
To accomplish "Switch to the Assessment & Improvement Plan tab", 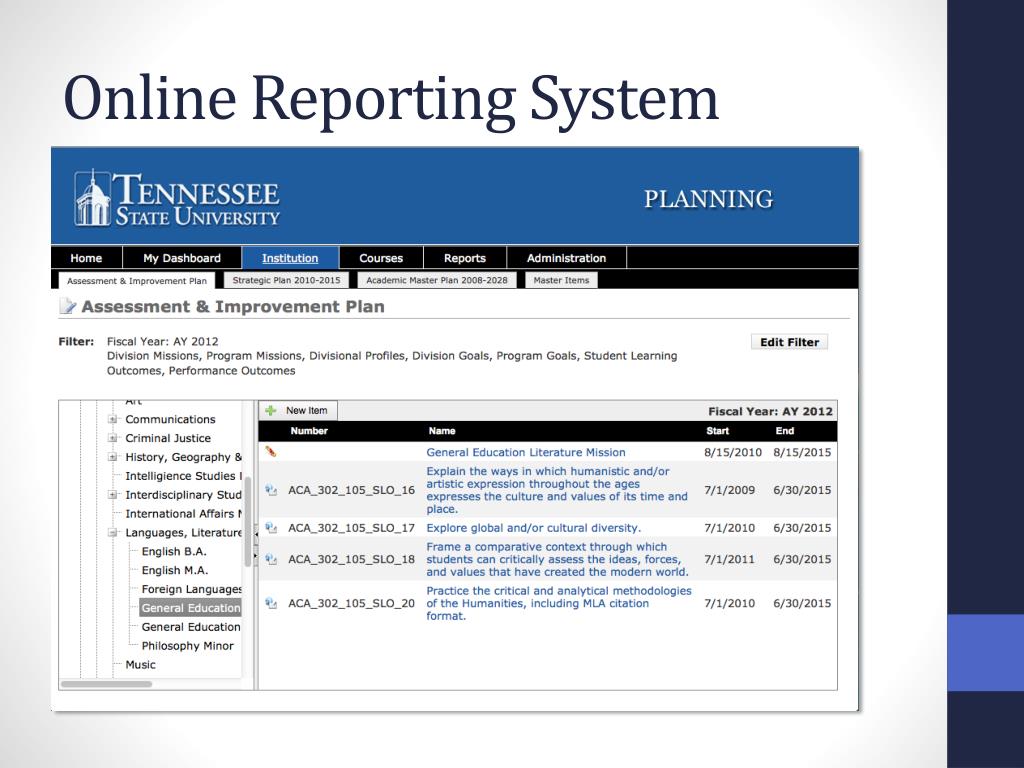I will pyautogui.click(x=137, y=281).
